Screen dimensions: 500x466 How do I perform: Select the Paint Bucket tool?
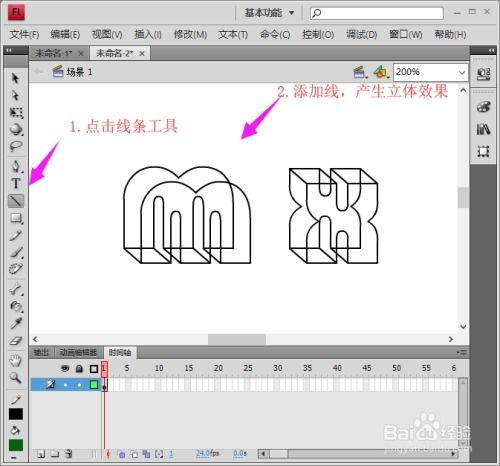16,306
